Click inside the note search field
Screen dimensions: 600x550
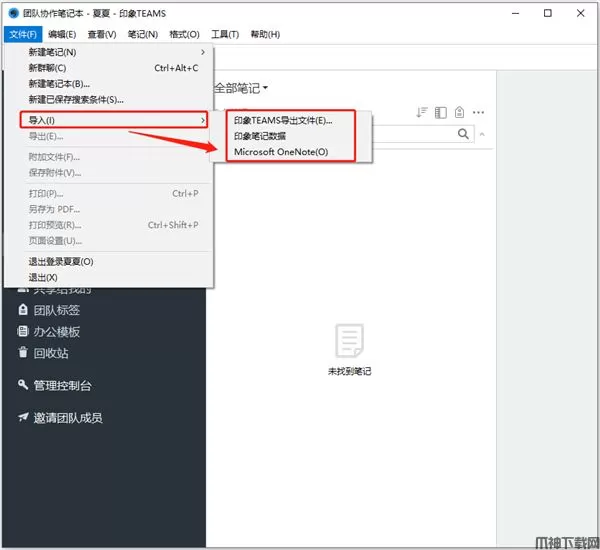click(423, 134)
